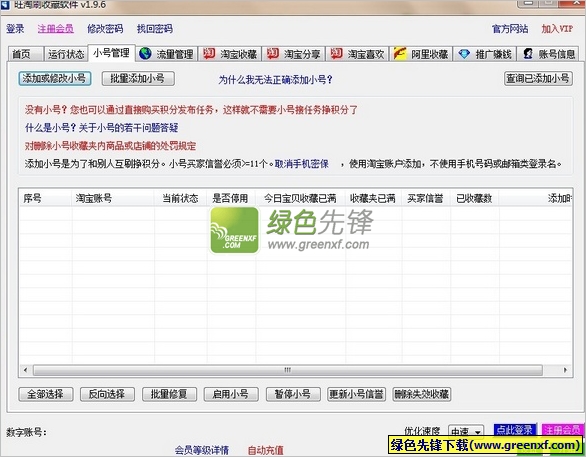Open the 会员等级详情 link
The height and width of the screenshot is (457, 586).
202,450
